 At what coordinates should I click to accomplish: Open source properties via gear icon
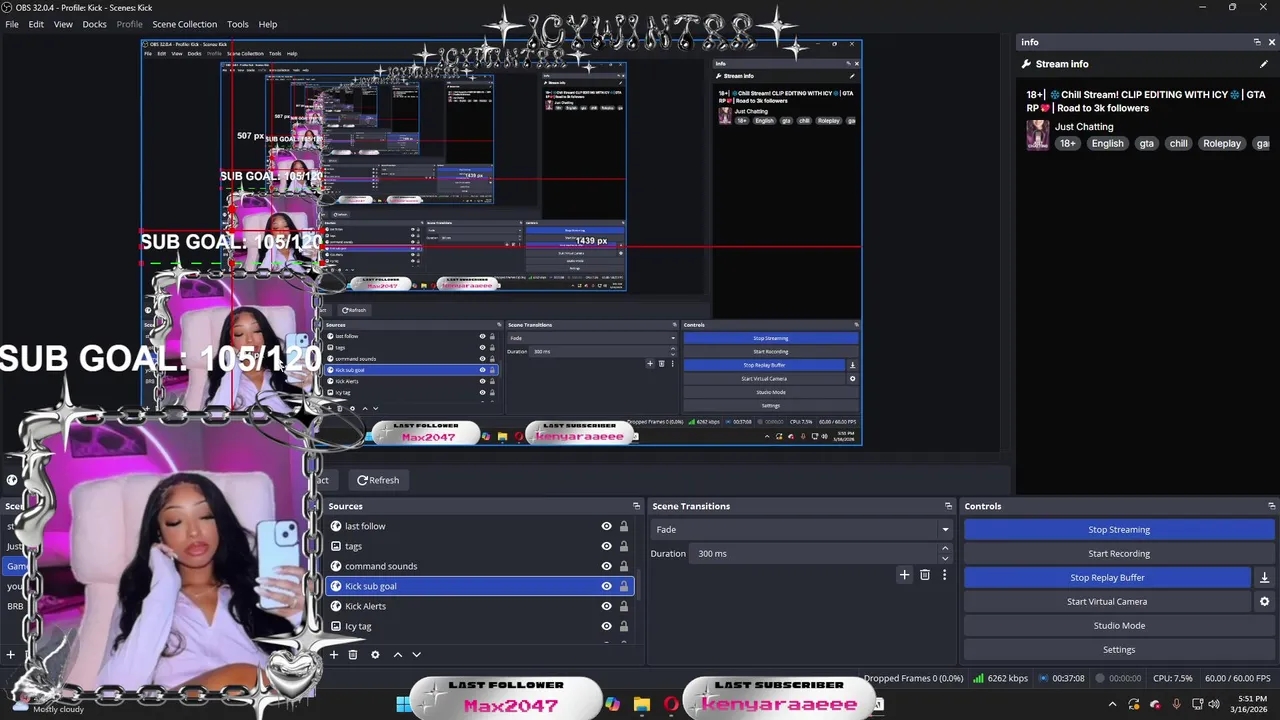[375, 655]
